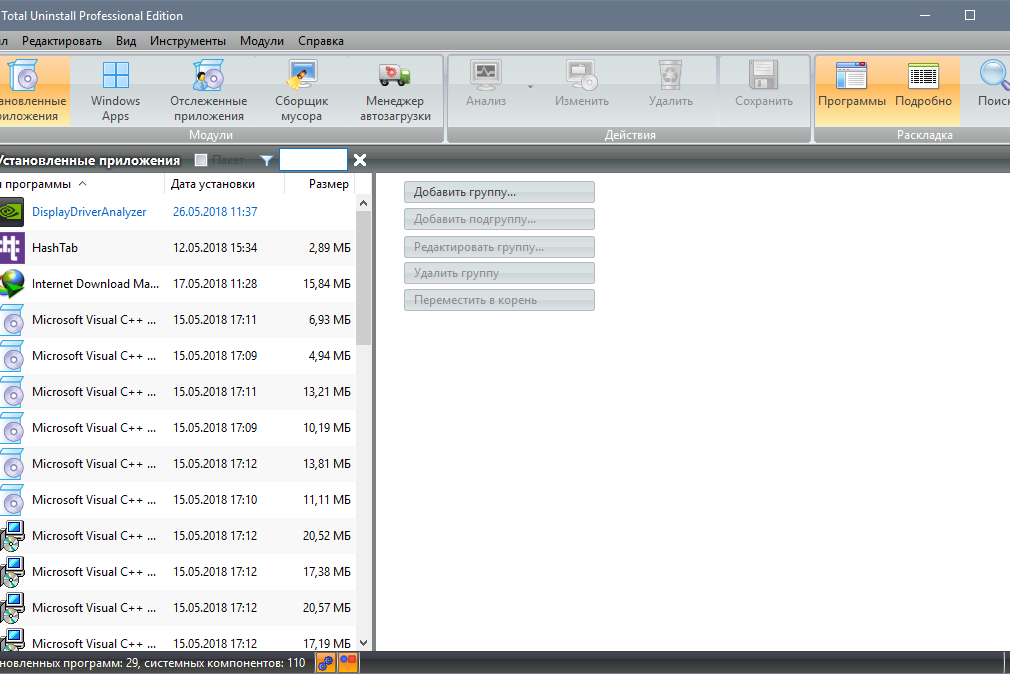The height and width of the screenshot is (674, 1010).
Task: Click the icon of the 13,81 МБ row
Action: (x=12, y=465)
